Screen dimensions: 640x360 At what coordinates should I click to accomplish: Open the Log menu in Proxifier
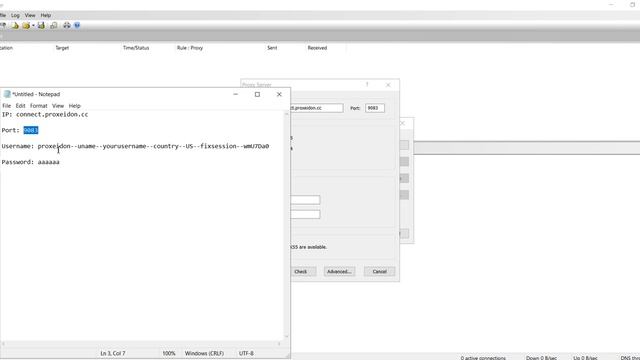pyautogui.click(x=15, y=15)
